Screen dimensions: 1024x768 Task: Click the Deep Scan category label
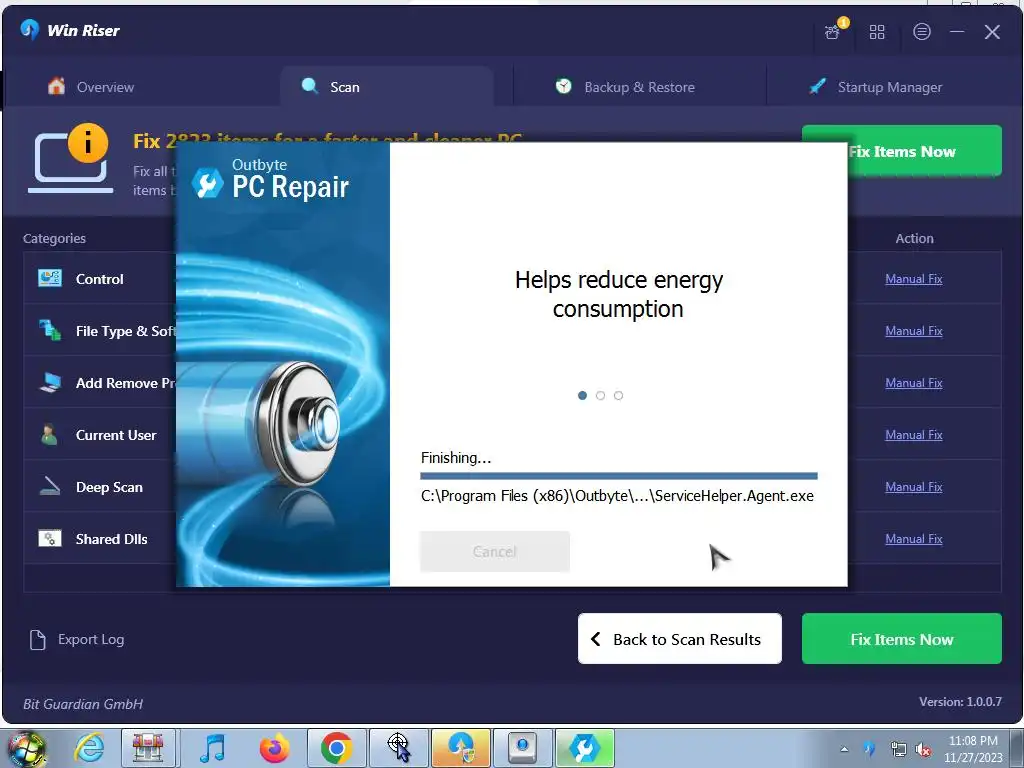[x=109, y=487]
